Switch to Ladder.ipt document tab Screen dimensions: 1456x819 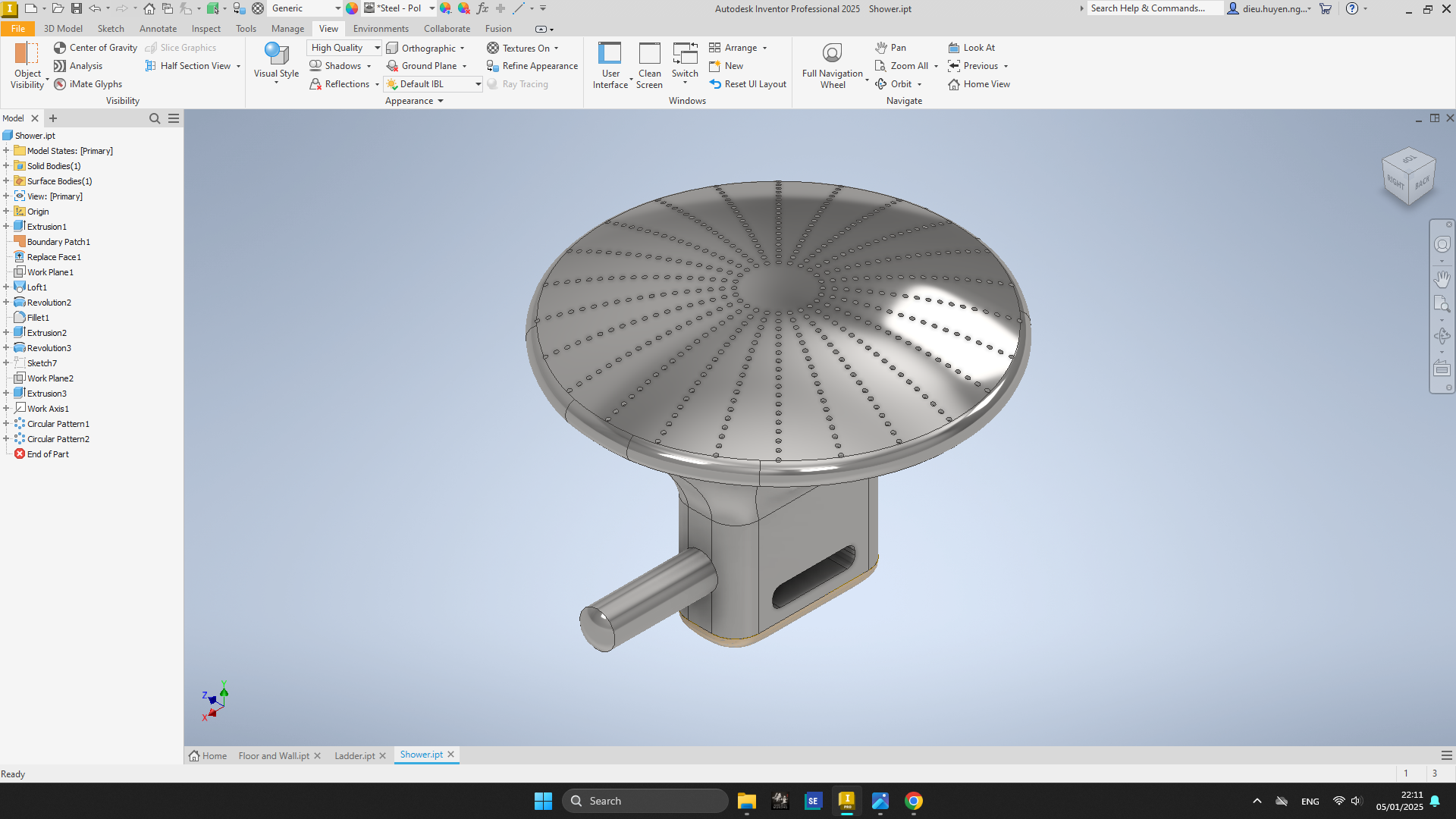pyautogui.click(x=355, y=756)
